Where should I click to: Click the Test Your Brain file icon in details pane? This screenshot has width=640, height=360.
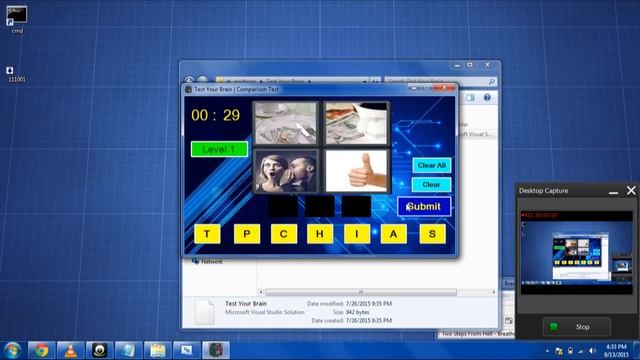204,312
